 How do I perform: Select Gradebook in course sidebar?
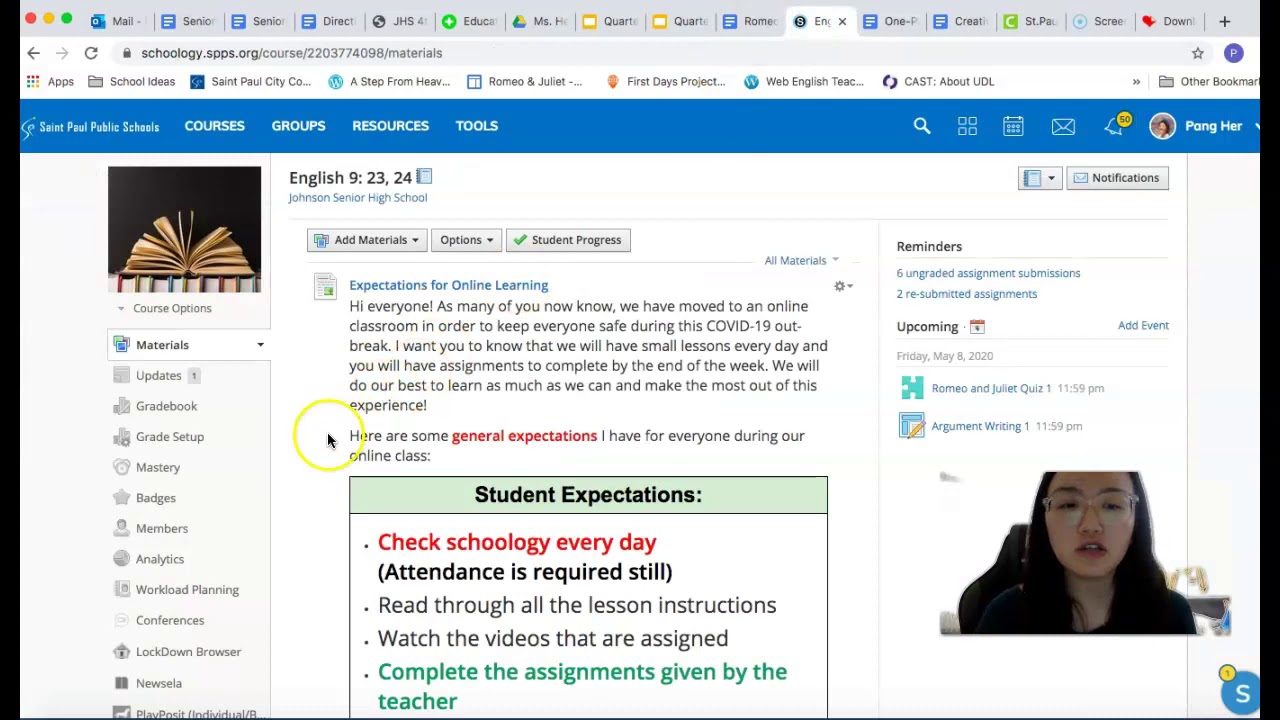click(166, 406)
